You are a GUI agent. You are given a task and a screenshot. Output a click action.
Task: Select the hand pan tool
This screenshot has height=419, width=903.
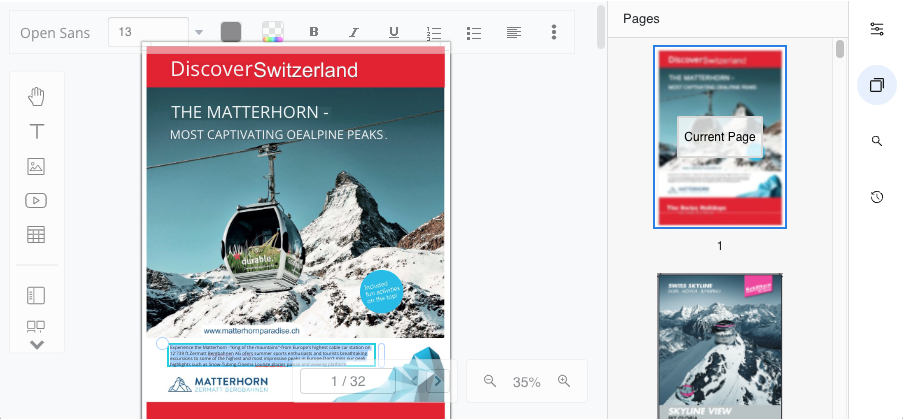coord(37,96)
